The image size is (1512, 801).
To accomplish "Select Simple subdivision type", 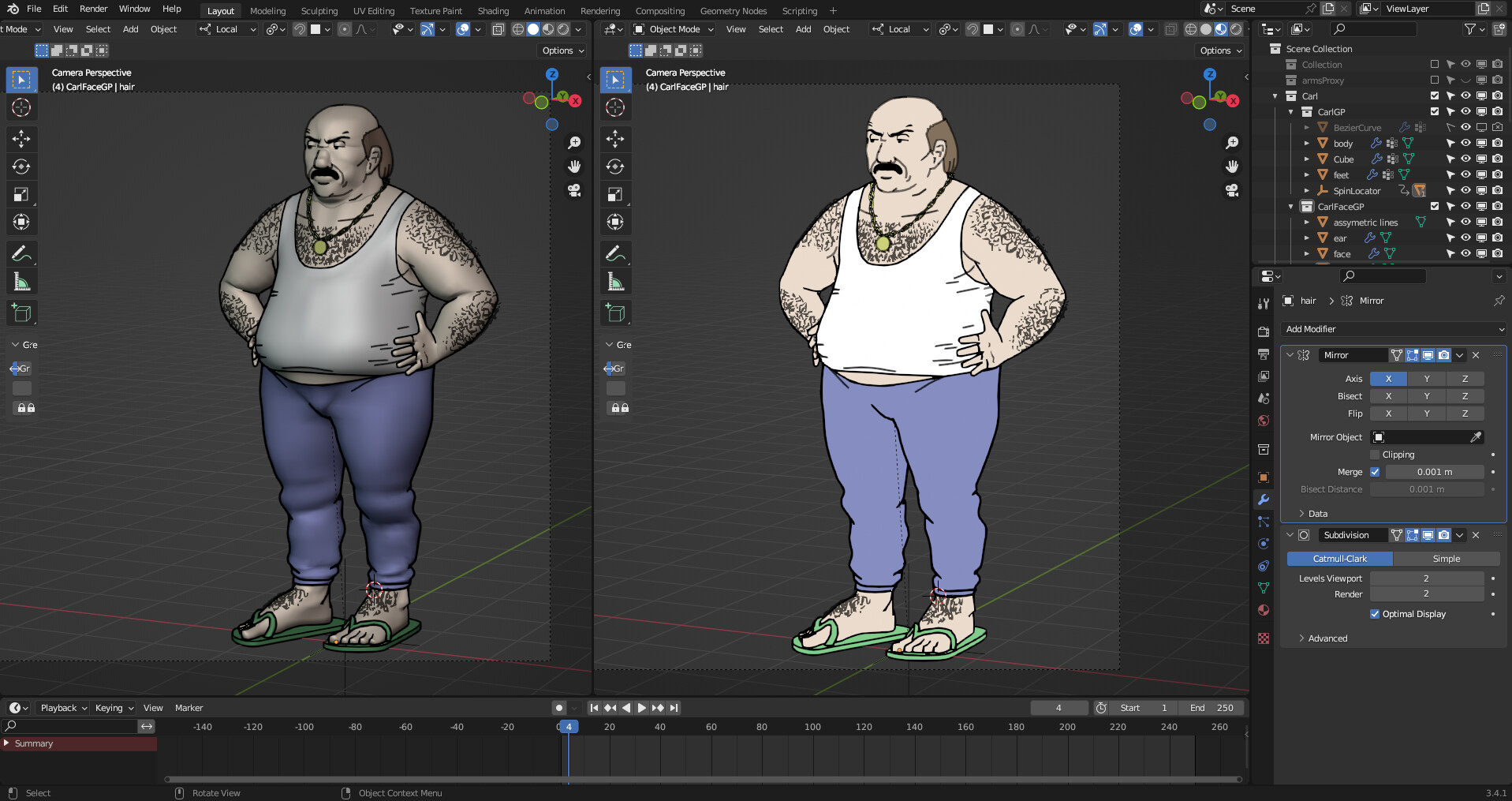I will point(1446,559).
